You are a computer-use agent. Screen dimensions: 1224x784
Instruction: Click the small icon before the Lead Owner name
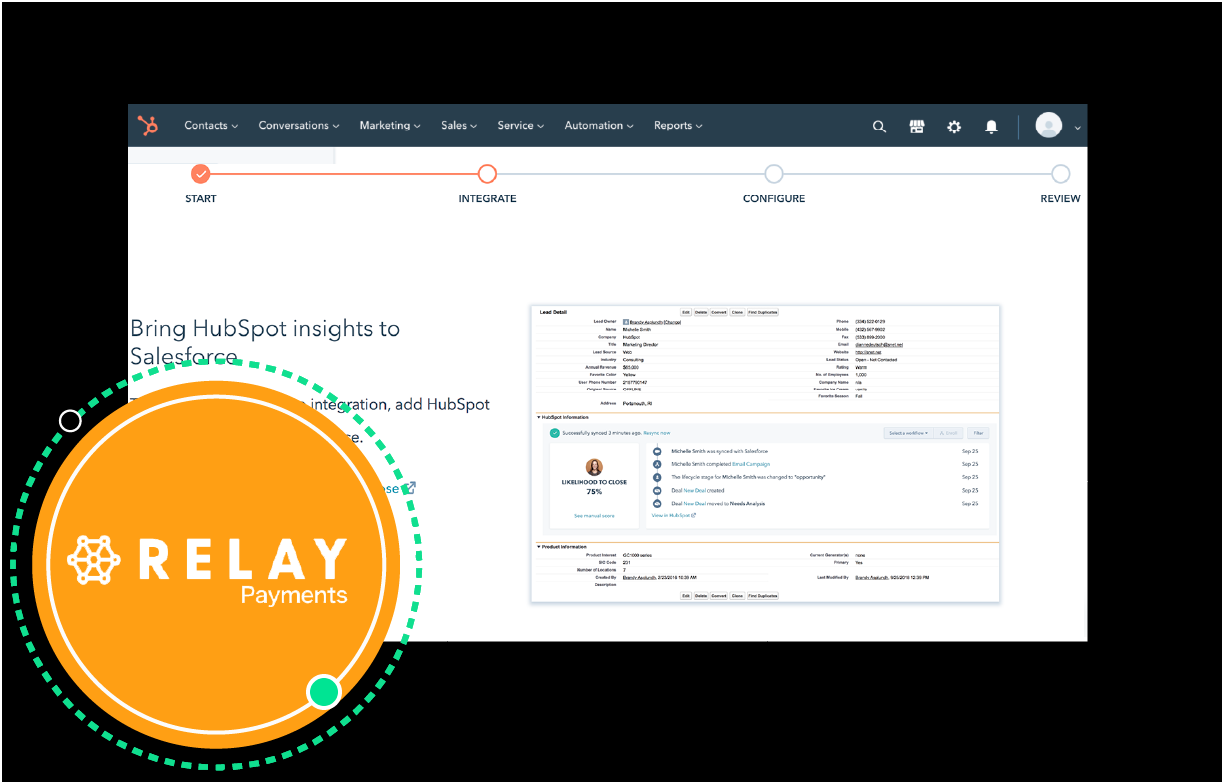click(625, 322)
